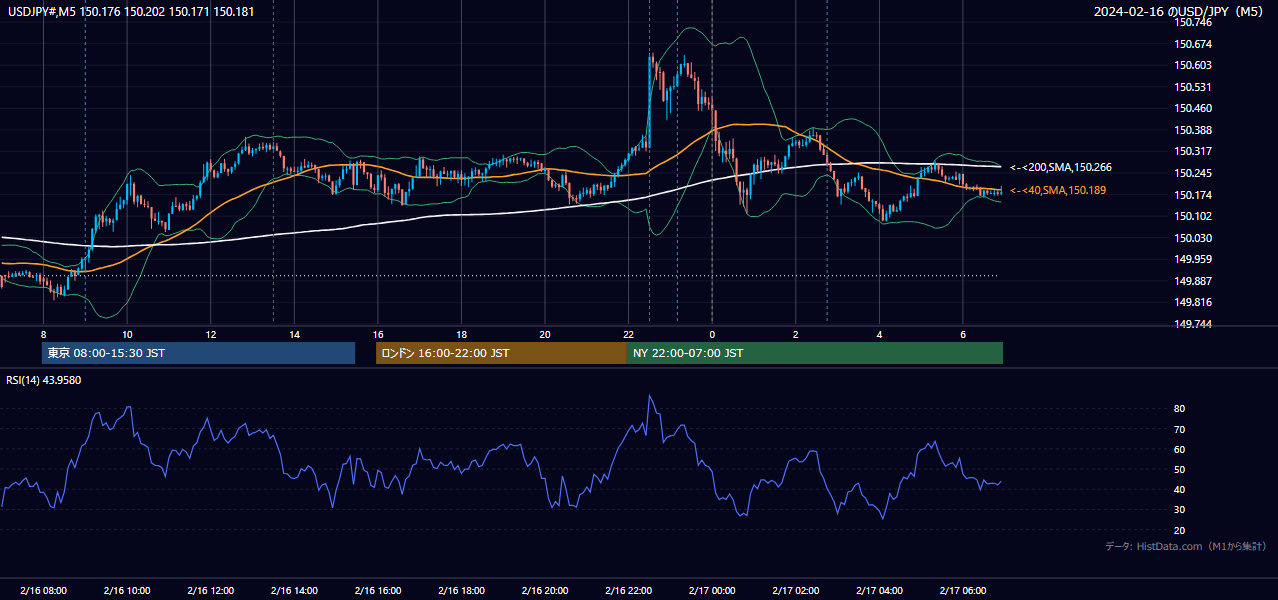Click the 40 SMA label 150.189
Image resolution: width=1278 pixels, height=600 pixels.
(x=1058, y=190)
